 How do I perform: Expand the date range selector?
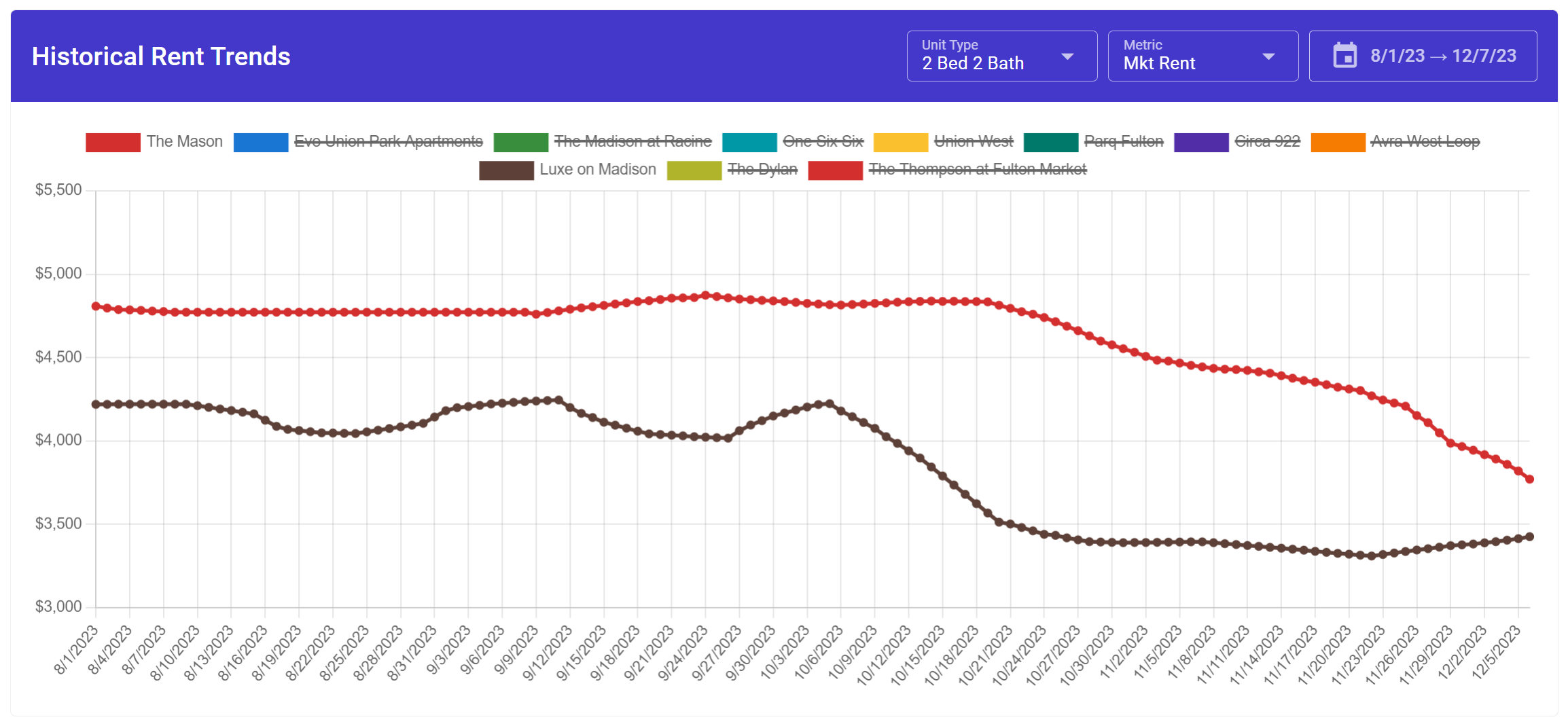coord(1422,56)
